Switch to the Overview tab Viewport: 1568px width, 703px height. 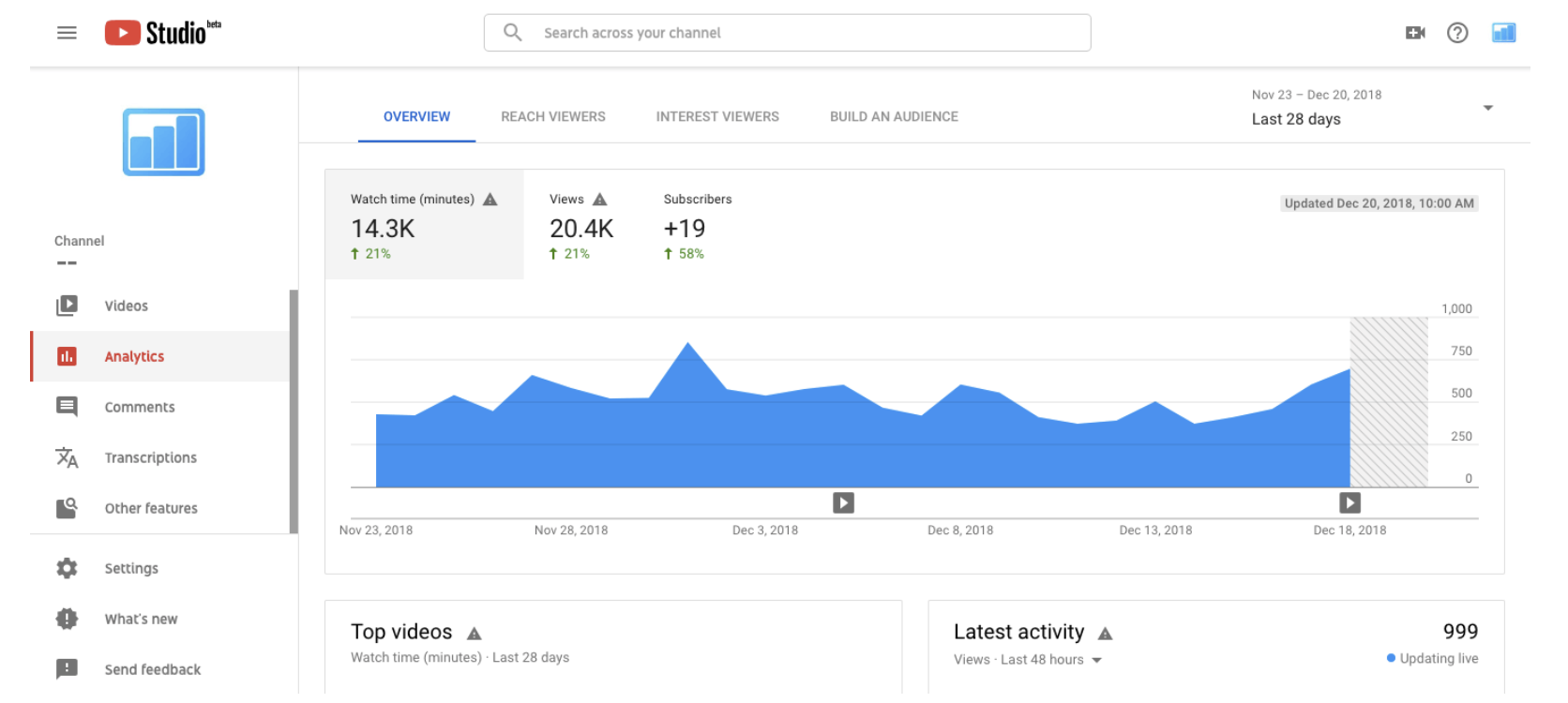pyautogui.click(x=416, y=117)
